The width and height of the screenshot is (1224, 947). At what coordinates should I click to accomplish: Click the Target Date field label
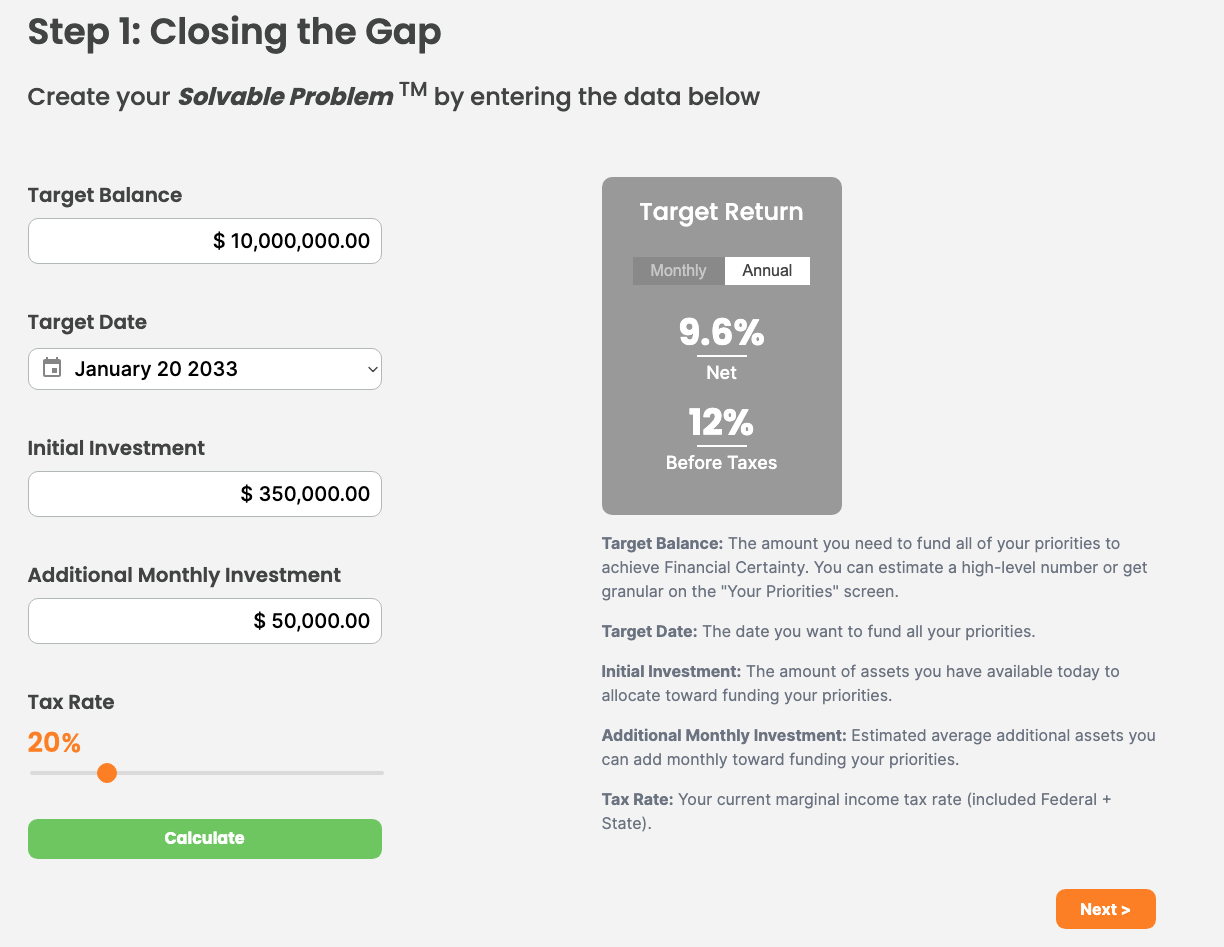(87, 322)
